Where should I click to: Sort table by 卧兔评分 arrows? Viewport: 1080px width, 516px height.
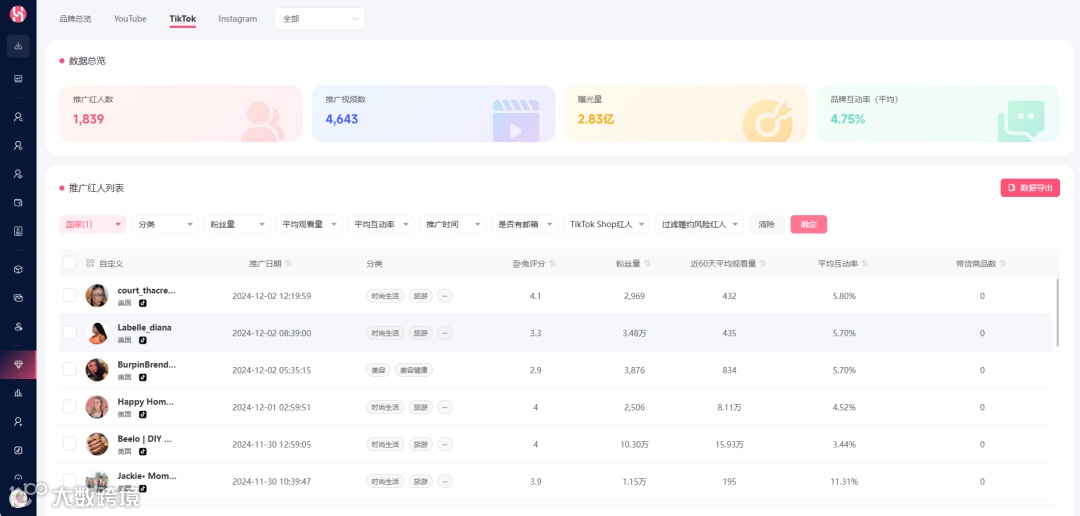[552, 263]
